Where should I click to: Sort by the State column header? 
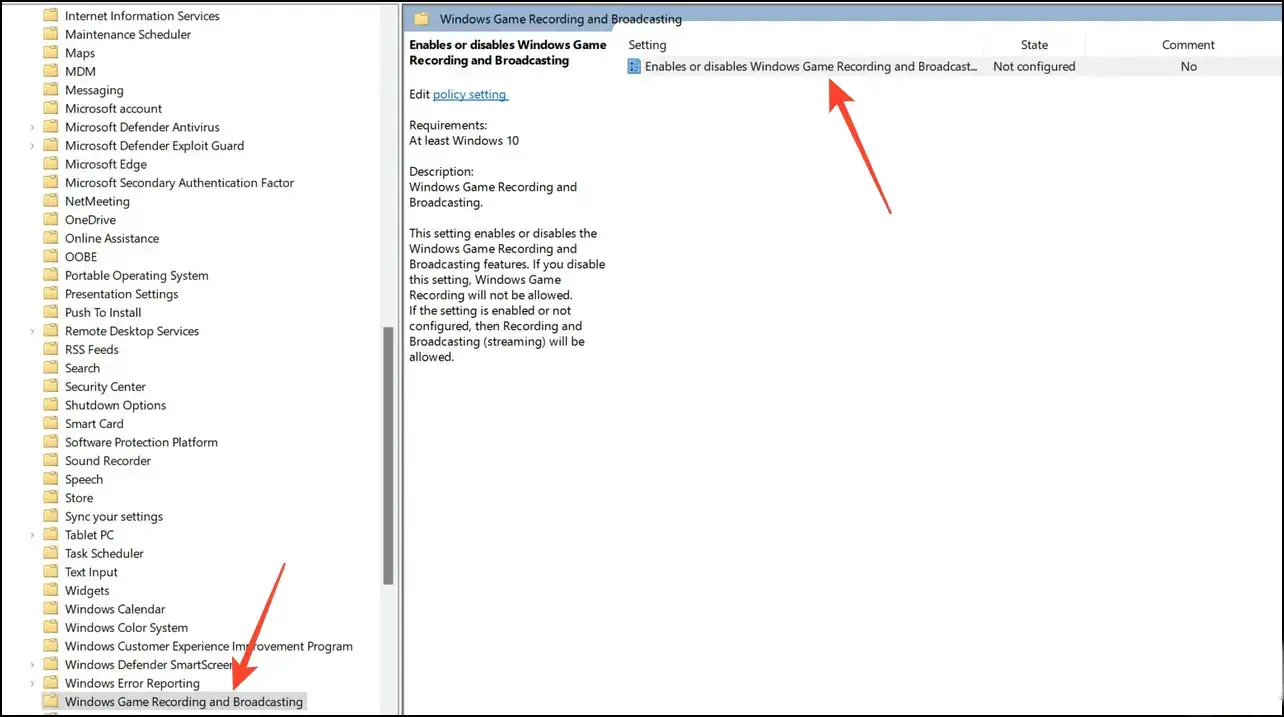click(x=1034, y=45)
